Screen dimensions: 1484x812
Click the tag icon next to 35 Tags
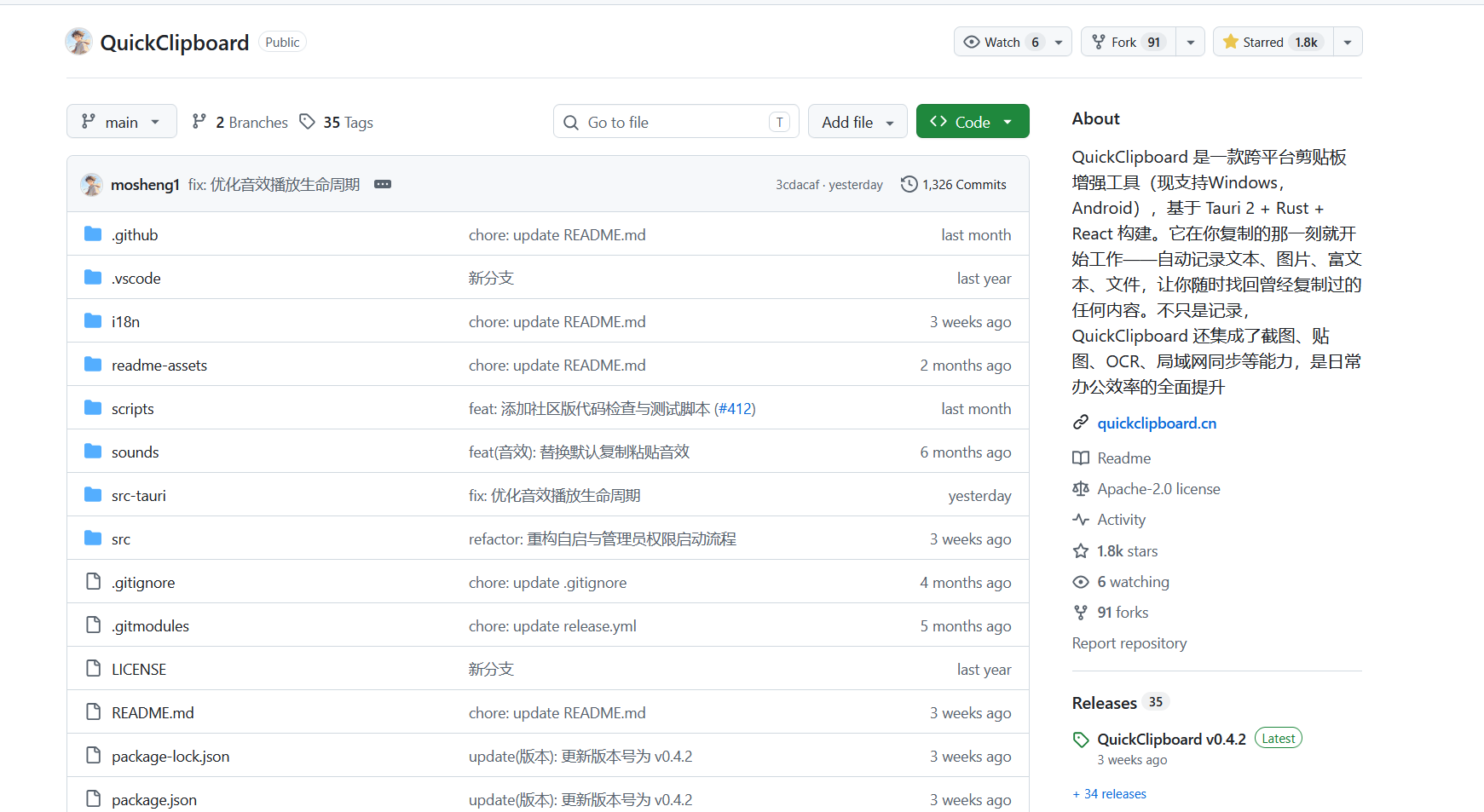[308, 122]
